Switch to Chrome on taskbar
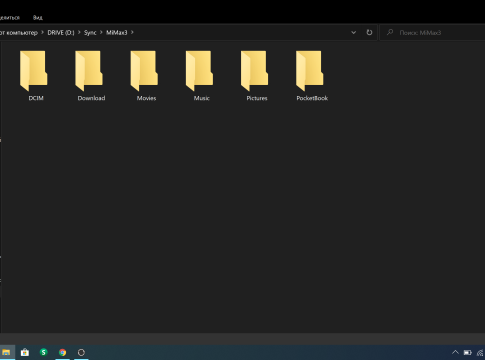This screenshot has width=485, height=360. click(x=62, y=352)
